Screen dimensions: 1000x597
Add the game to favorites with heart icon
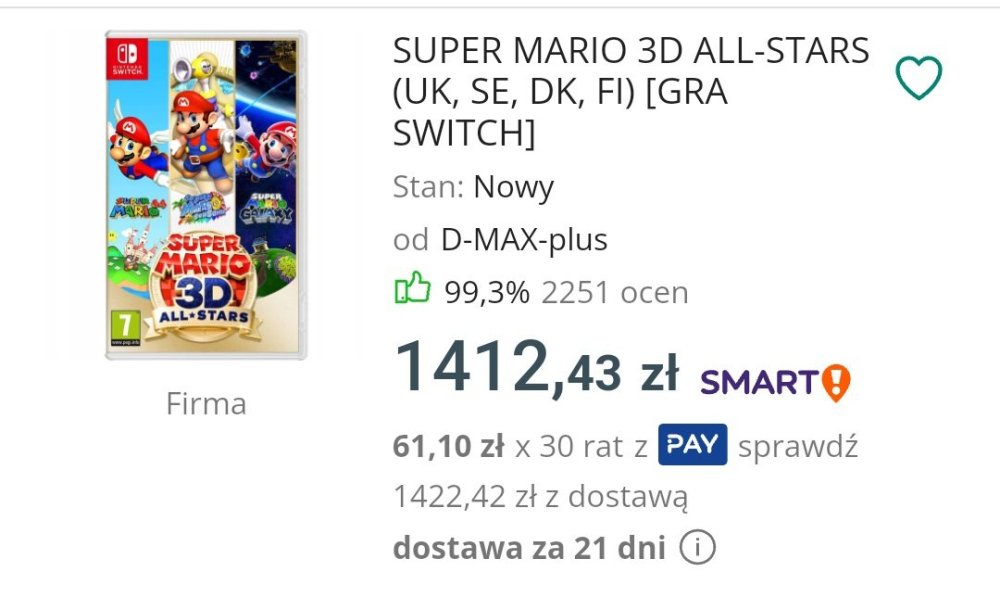918,78
